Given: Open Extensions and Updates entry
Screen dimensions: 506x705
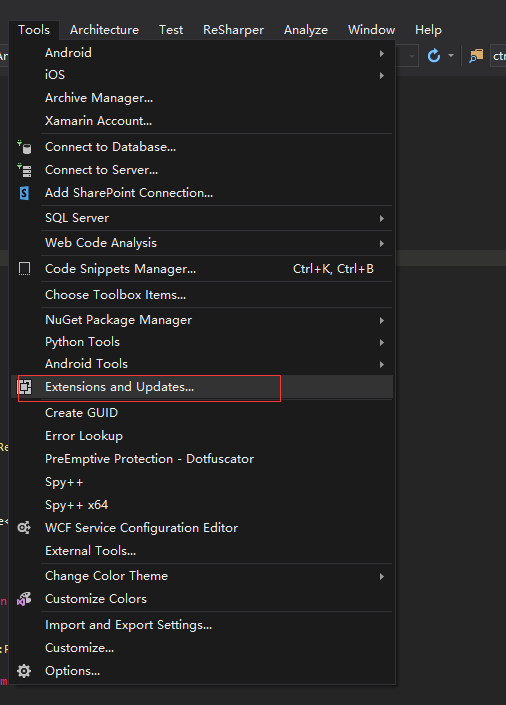Looking at the screenshot, I should pyautogui.click(x=202, y=387).
